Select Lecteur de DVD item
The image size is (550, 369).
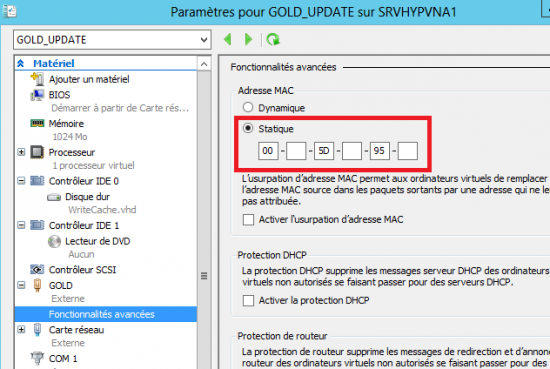(x=98, y=241)
